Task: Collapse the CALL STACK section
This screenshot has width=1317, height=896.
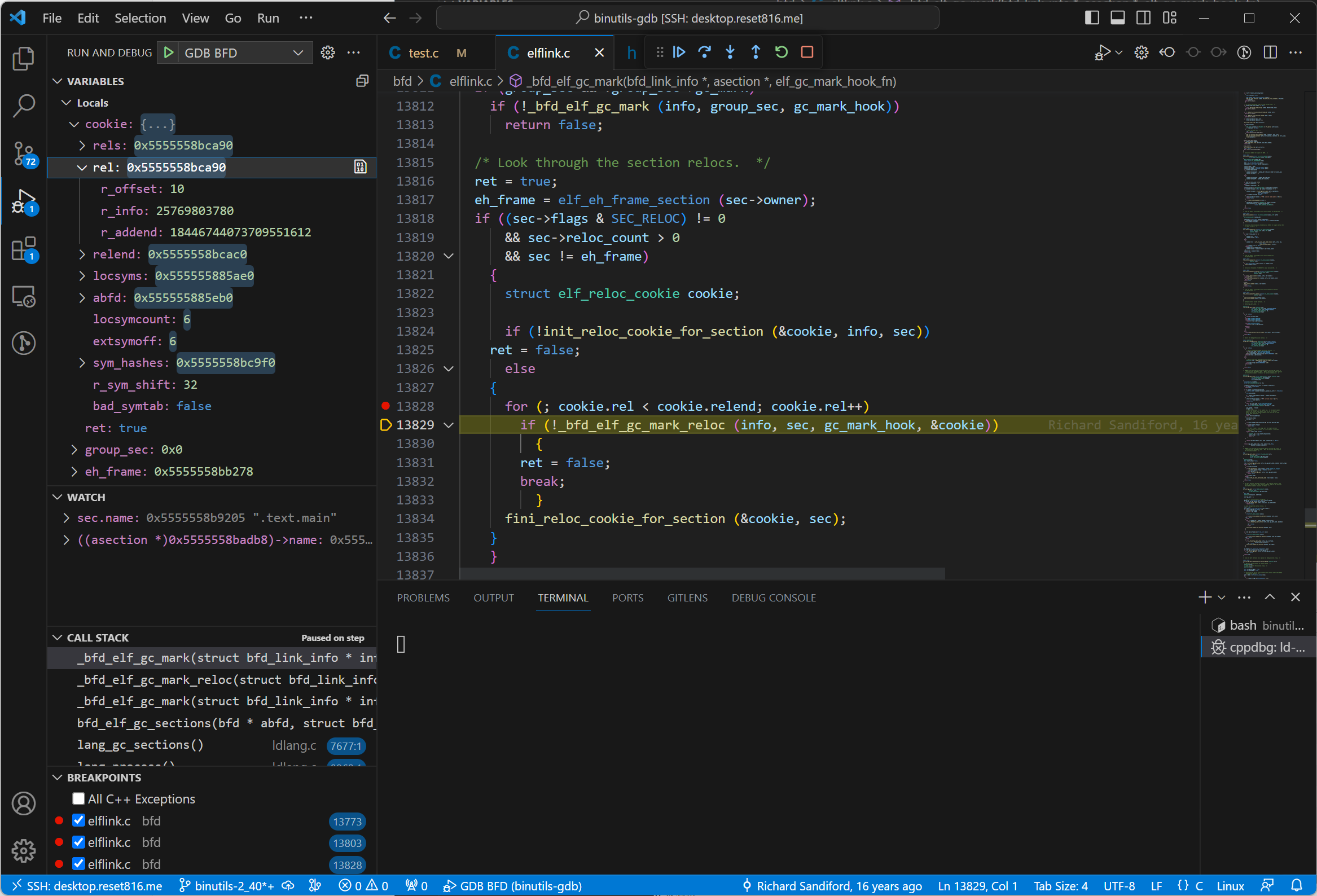Action: click(57, 638)
